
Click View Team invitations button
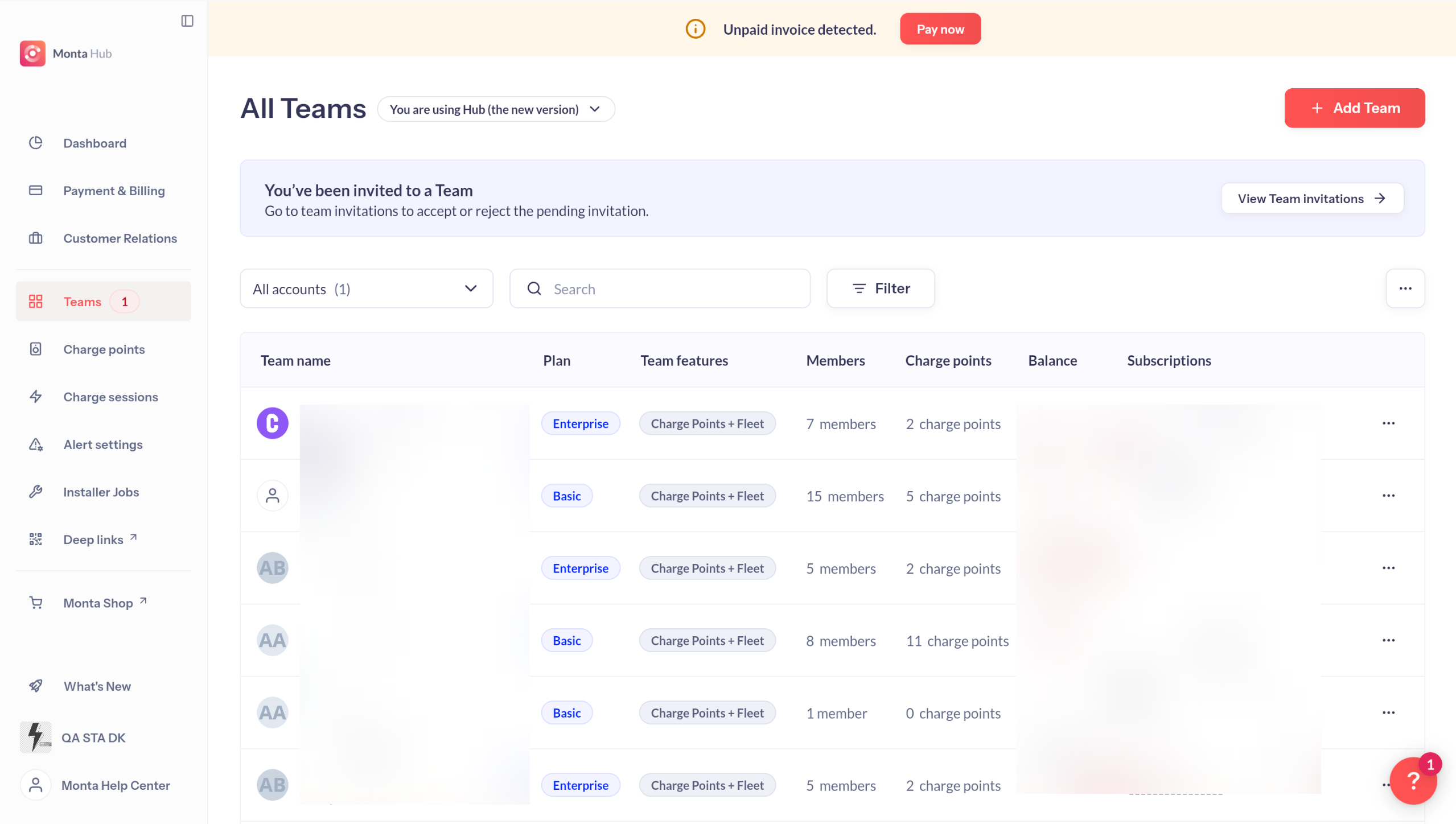pos(1311,199)
